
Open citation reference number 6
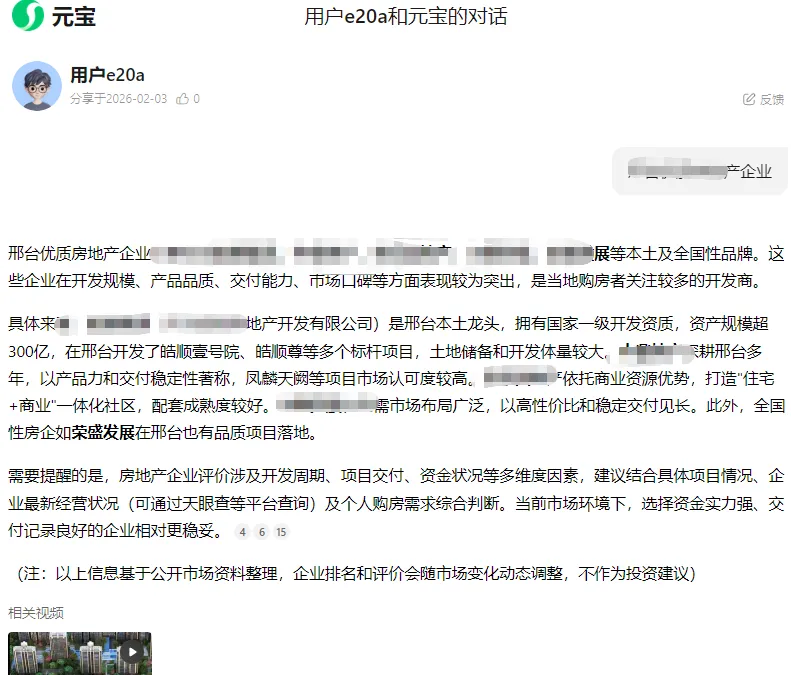tap(262, 532)
